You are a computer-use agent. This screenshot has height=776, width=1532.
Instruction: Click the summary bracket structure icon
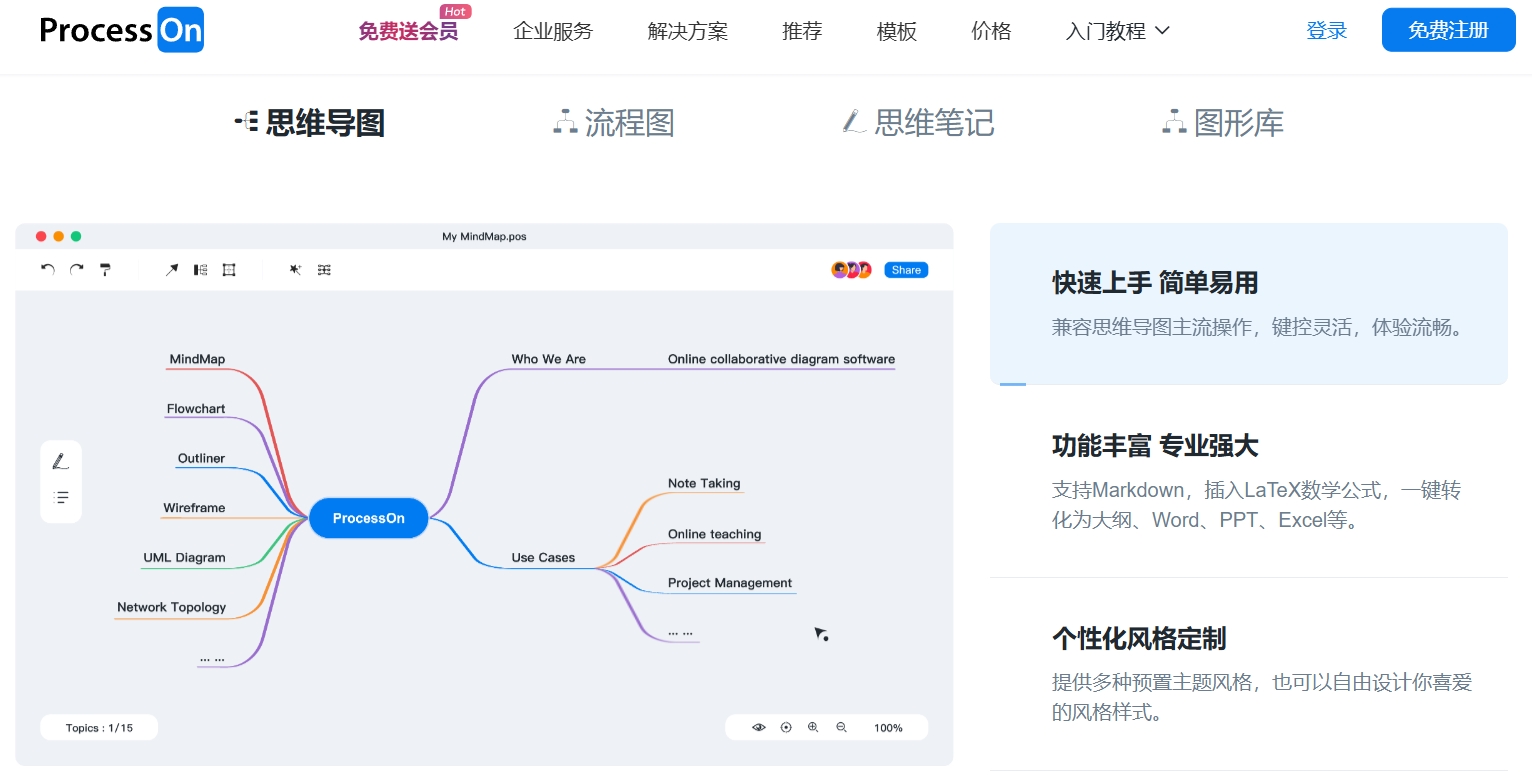pyautogui.click(x=201, y=270)
